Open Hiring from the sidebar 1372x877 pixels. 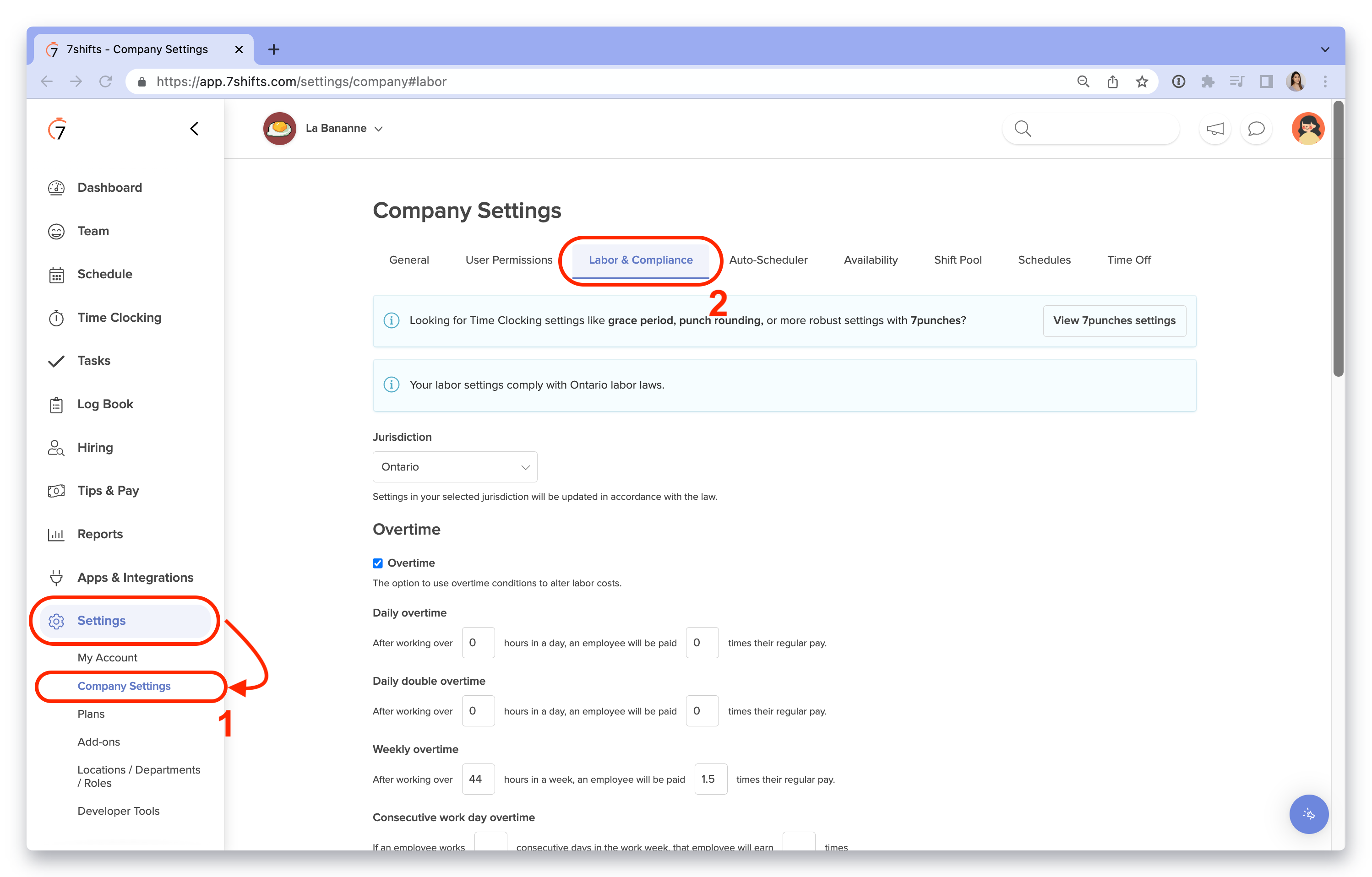[x=95, y=447]
